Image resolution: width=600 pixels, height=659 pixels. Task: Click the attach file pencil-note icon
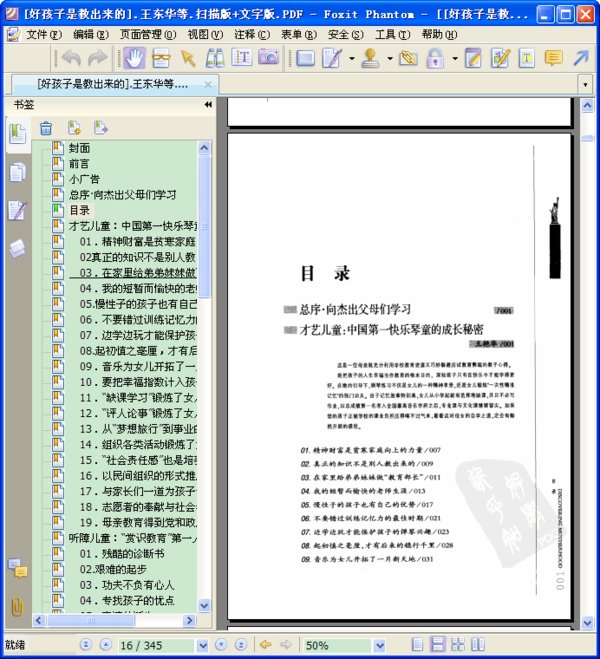tap(408, 58)
